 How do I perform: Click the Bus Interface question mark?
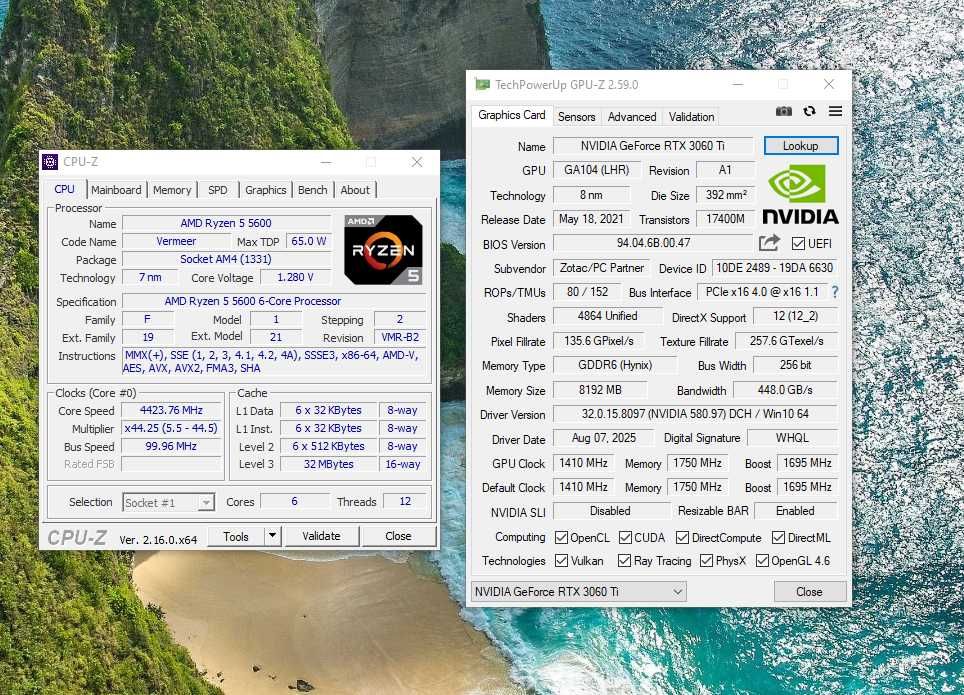[x=834, y=292]
